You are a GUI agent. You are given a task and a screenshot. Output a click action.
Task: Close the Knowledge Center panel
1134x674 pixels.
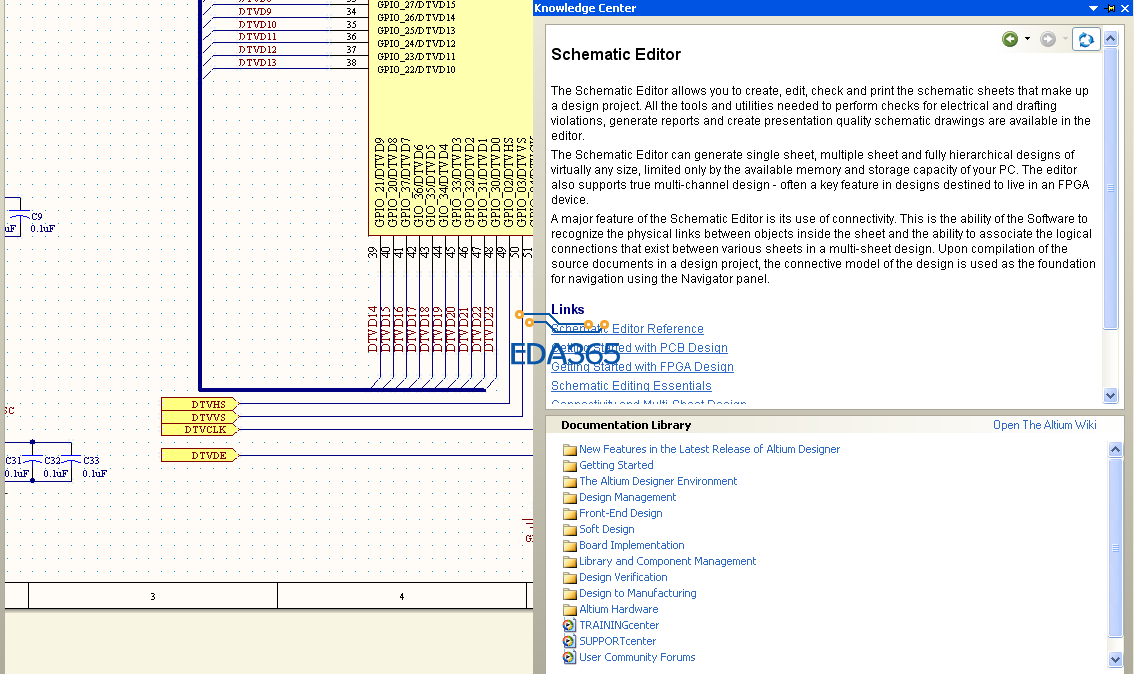tap(1125, 8)
